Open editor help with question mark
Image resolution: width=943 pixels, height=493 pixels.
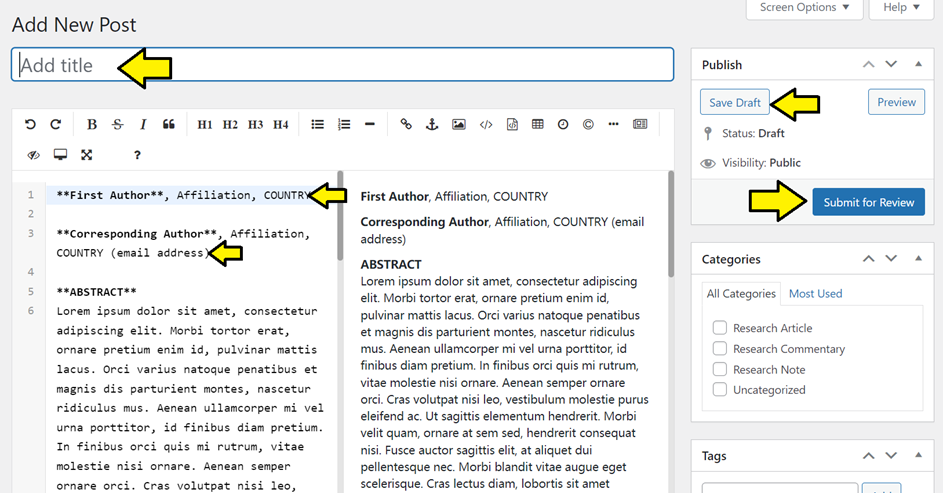coord(137,155)
